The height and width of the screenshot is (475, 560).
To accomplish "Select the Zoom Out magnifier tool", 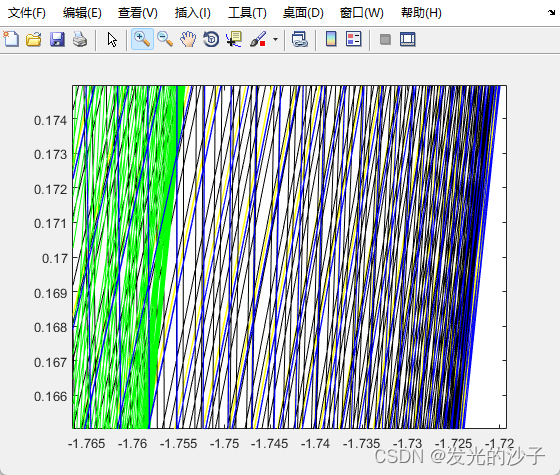I will (x=165, y=39).
